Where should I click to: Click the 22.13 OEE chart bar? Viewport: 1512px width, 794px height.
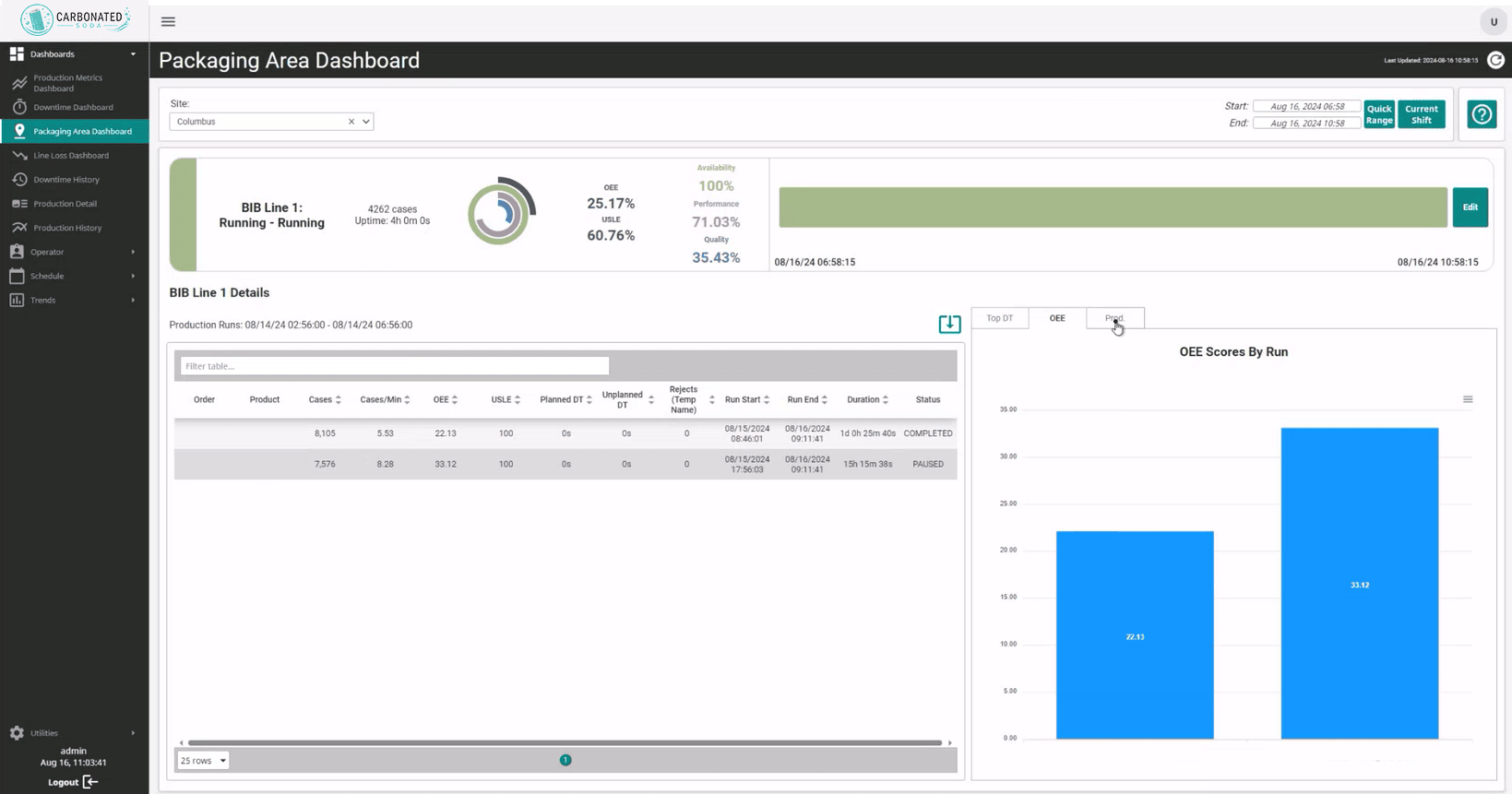(x=1135, y=634)
